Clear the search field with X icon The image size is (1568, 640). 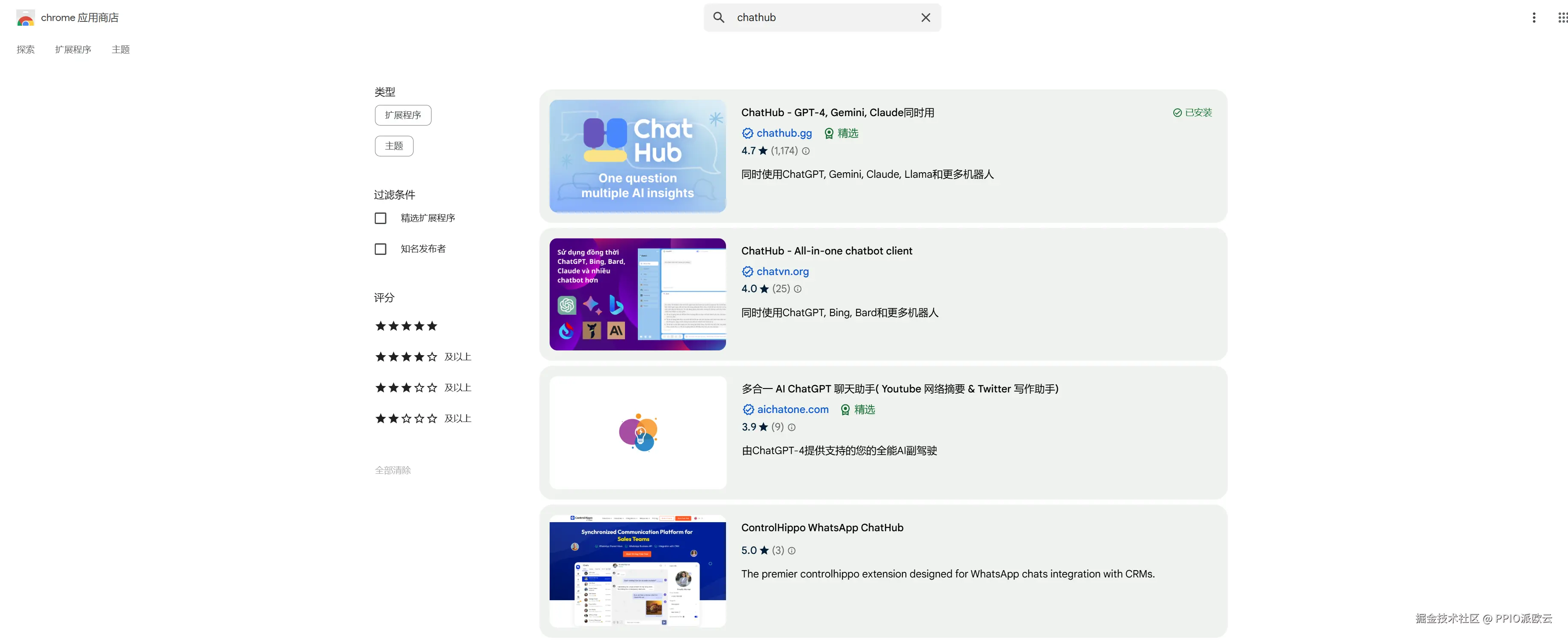click(925, 18)
